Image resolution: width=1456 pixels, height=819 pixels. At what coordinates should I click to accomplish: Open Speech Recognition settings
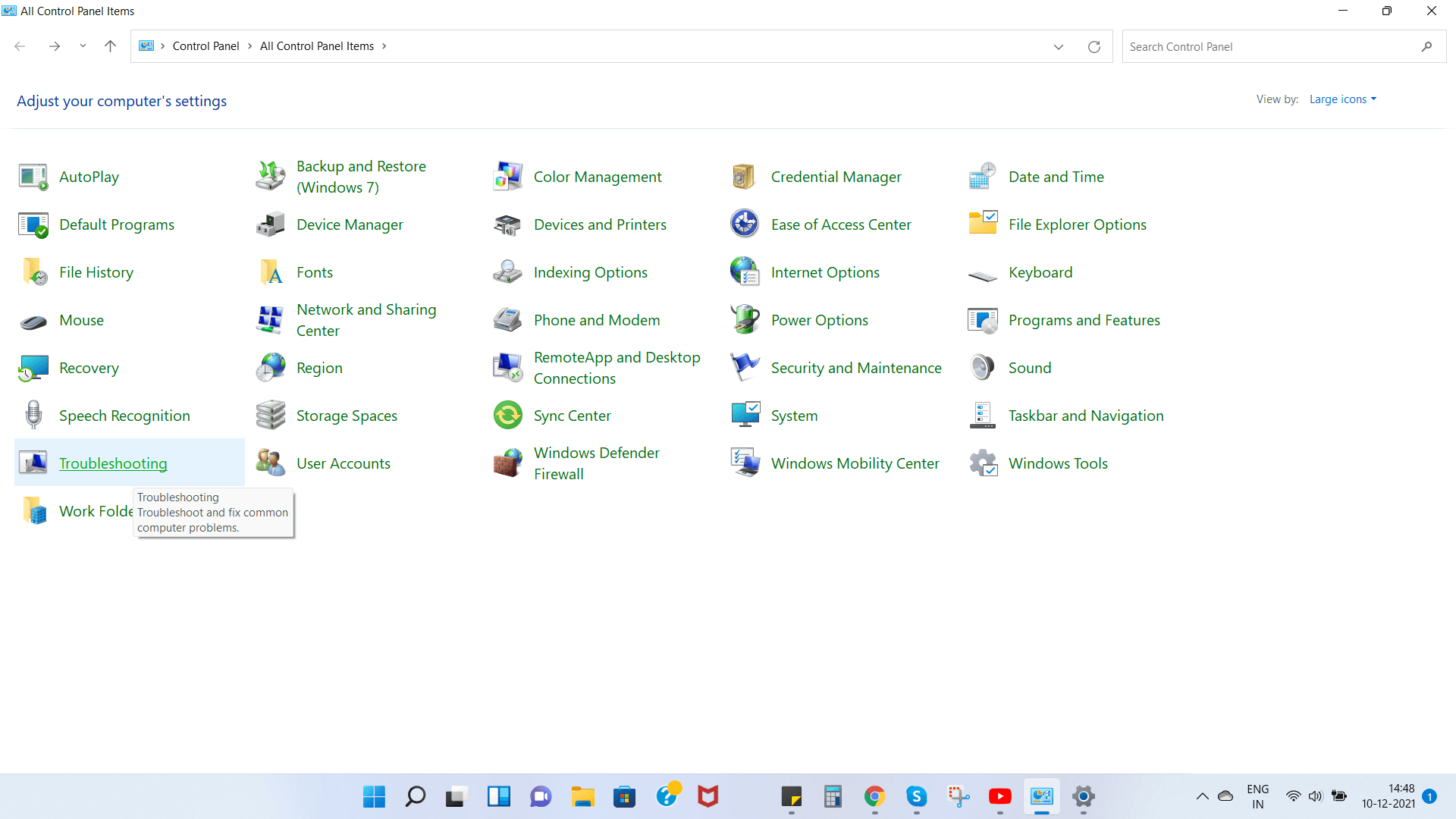click(124, 415)
